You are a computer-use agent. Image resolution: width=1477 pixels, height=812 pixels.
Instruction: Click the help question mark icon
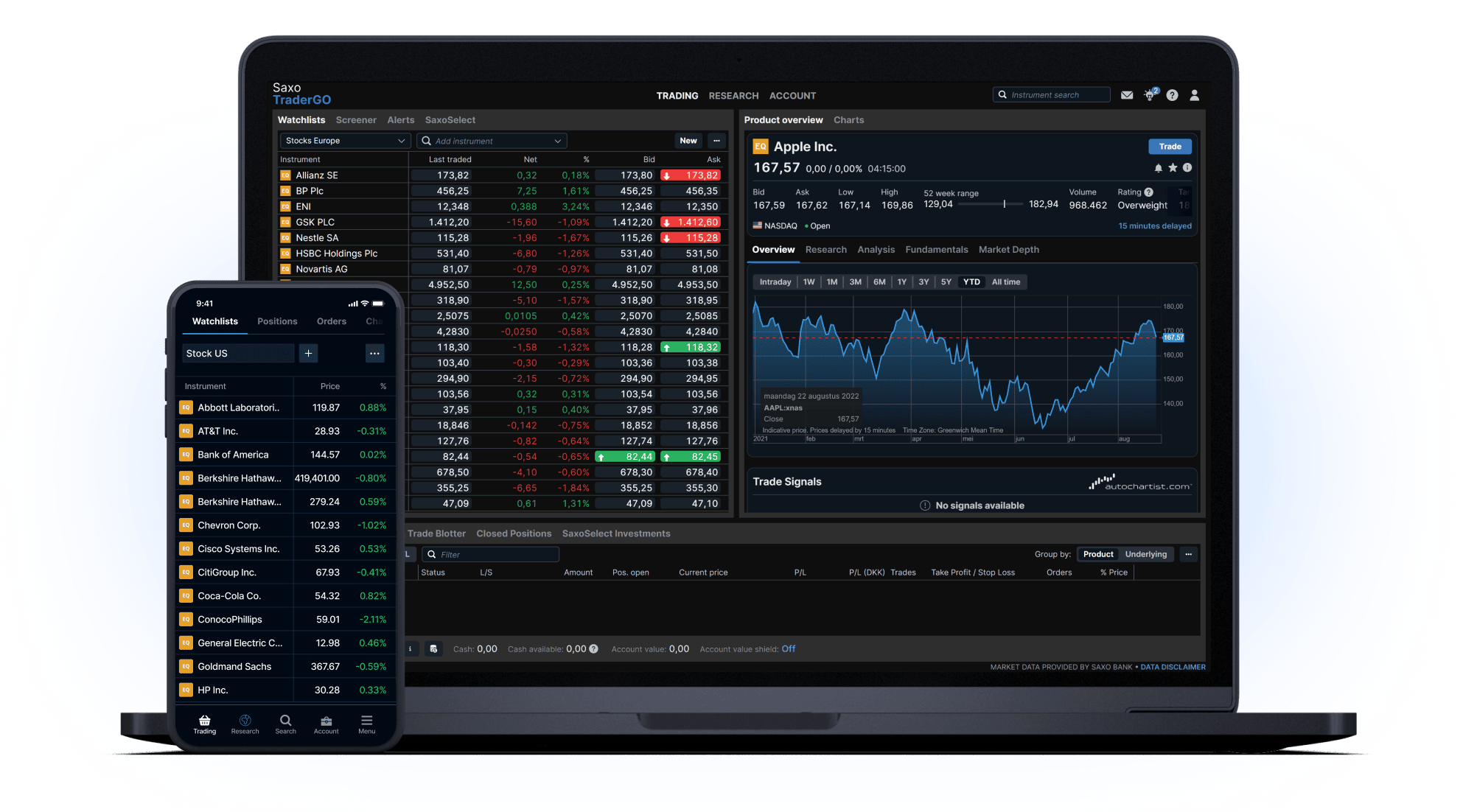(1172, 95)
